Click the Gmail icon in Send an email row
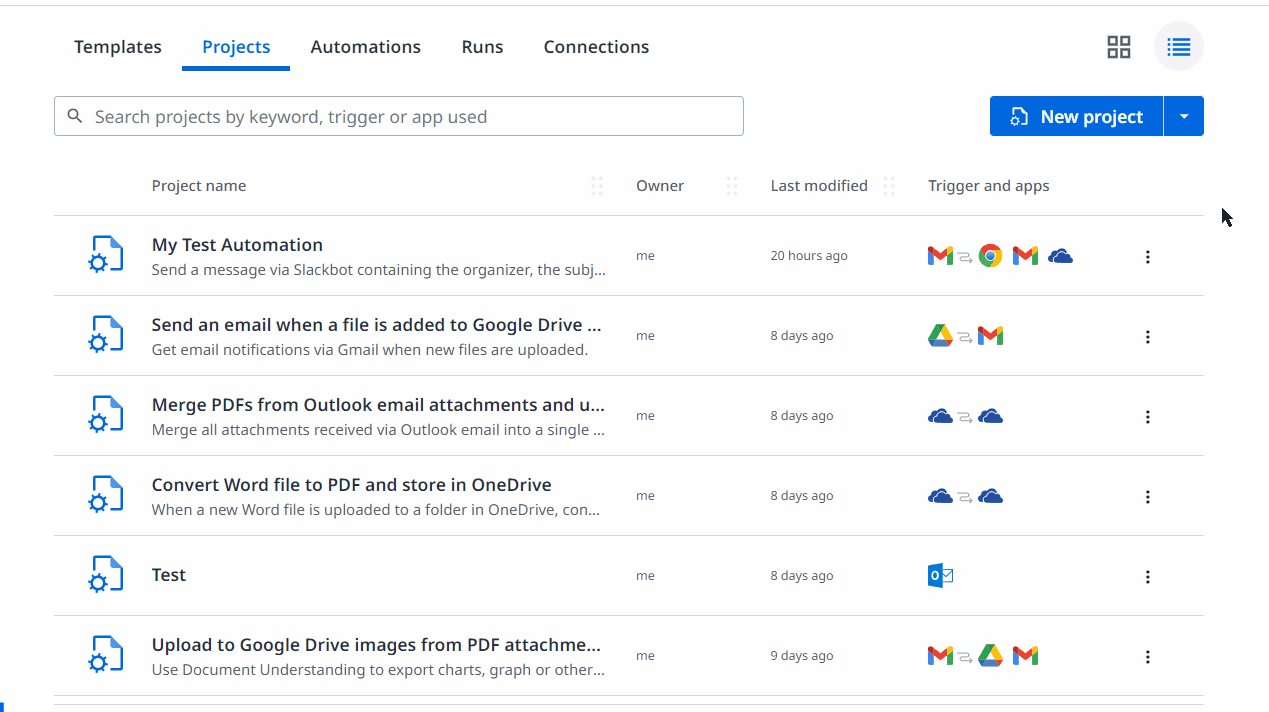The width and height of the screenshot is (1269, 712). tap(990, 336)
